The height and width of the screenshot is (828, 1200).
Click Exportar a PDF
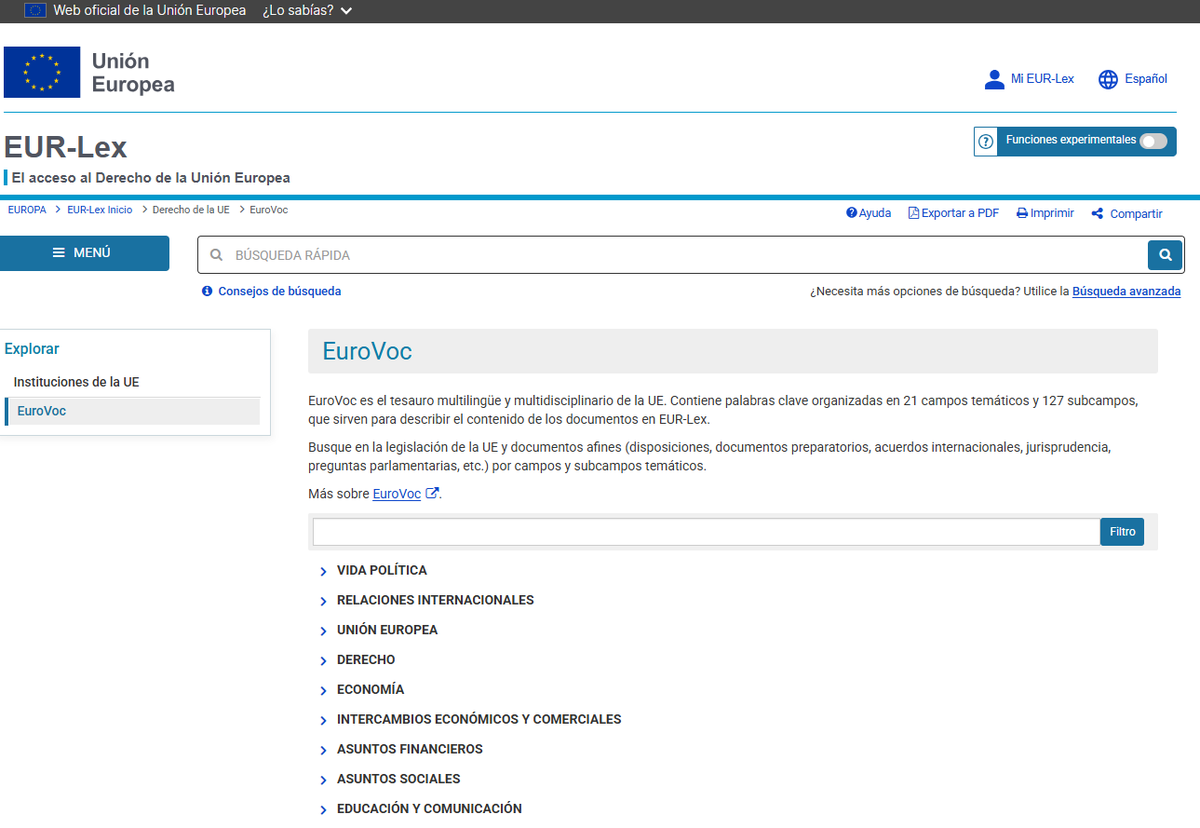tap(953, 213)
